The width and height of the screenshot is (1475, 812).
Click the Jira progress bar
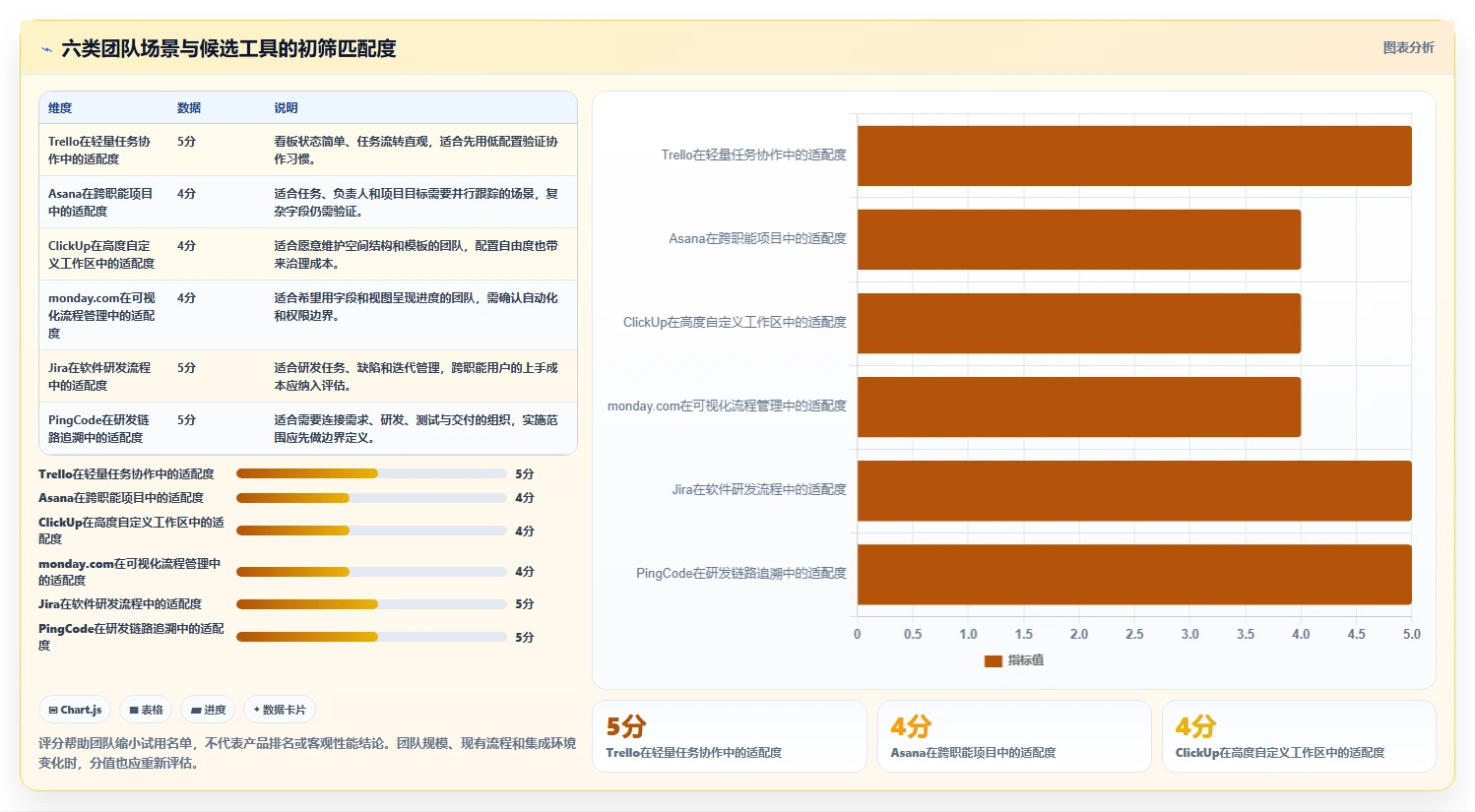(371, 604)
